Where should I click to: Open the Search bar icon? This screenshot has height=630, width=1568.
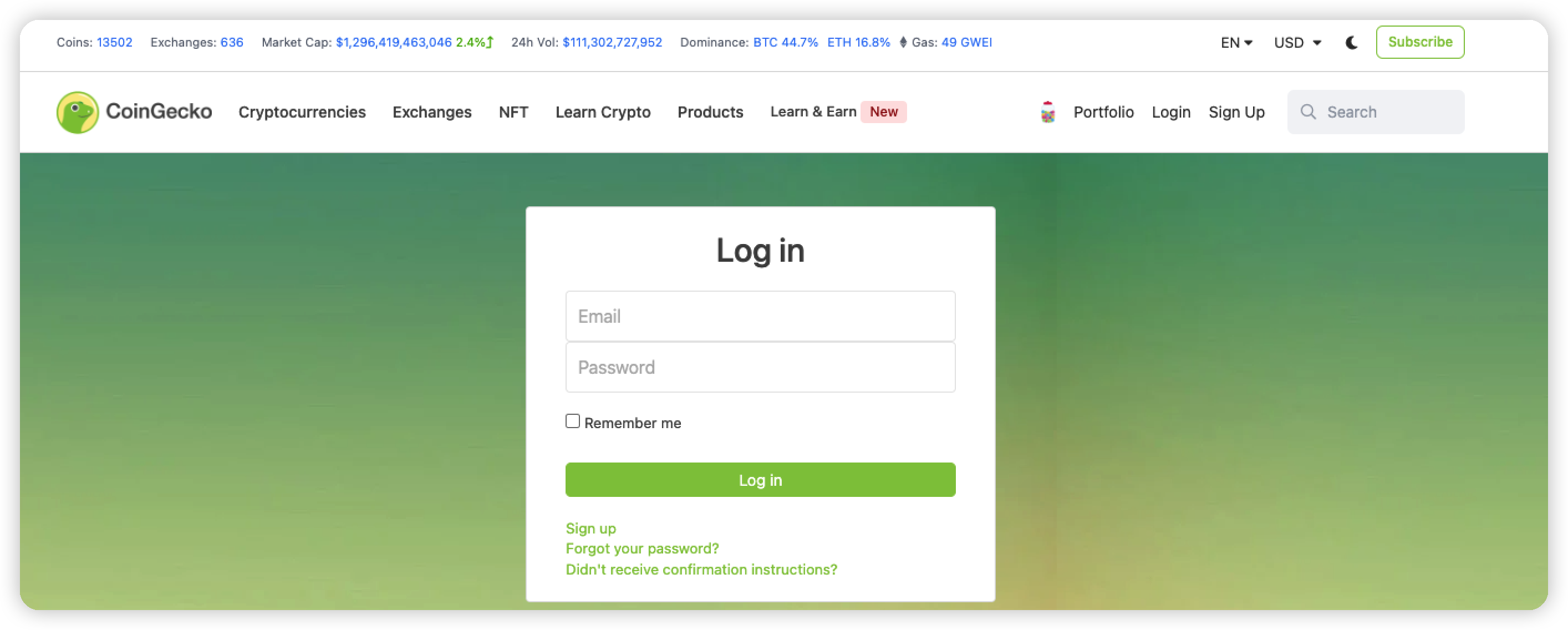click(1307, 111)
